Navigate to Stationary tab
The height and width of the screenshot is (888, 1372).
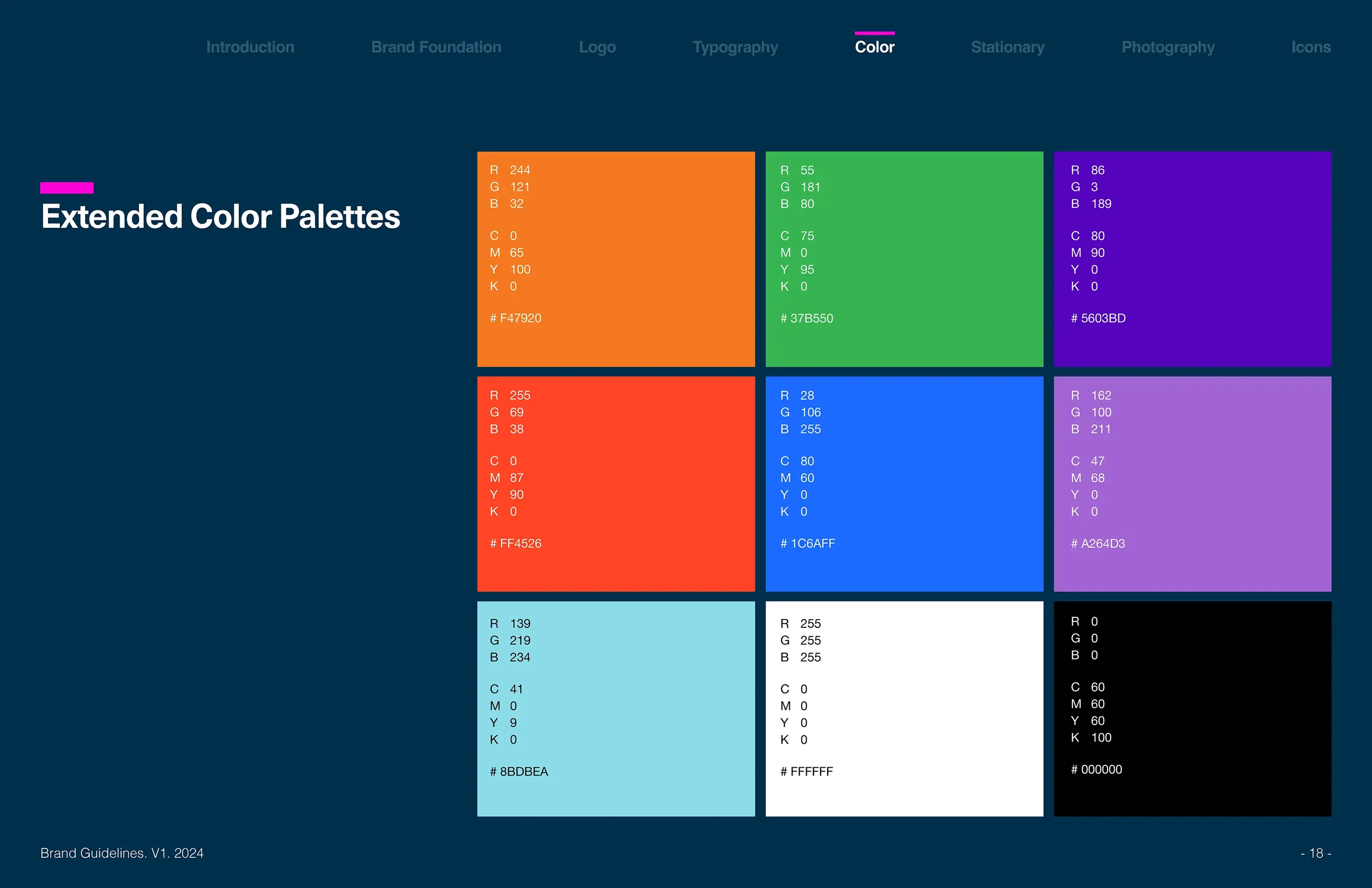[x=1007, y=47]
